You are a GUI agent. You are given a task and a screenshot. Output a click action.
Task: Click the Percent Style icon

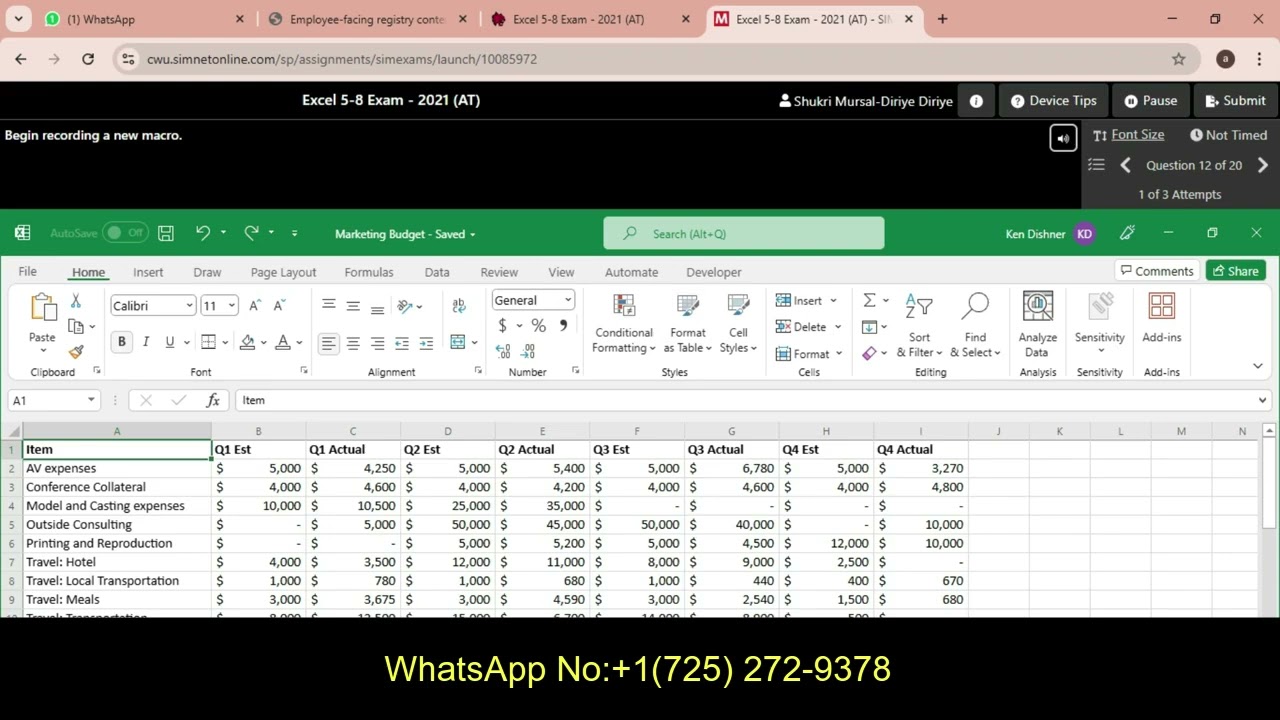pyautogui.click(x=539, y=325)
